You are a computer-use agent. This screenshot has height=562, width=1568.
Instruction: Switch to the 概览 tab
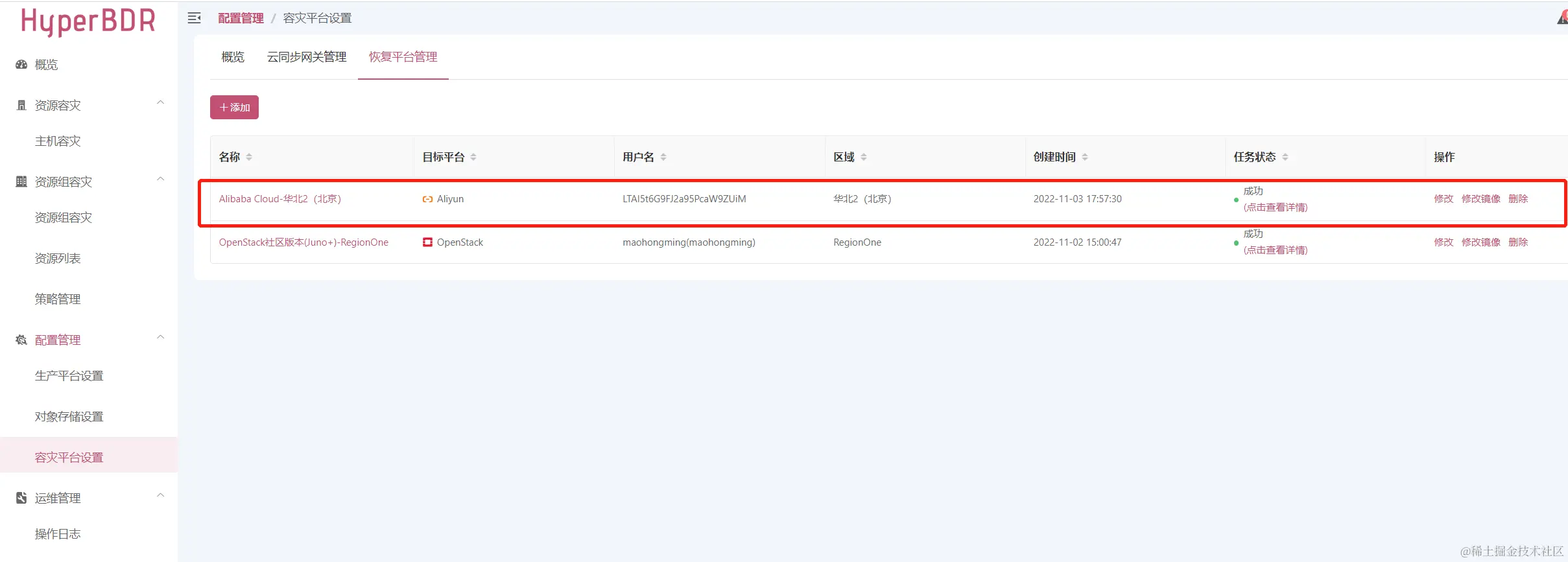click(233, 57)
